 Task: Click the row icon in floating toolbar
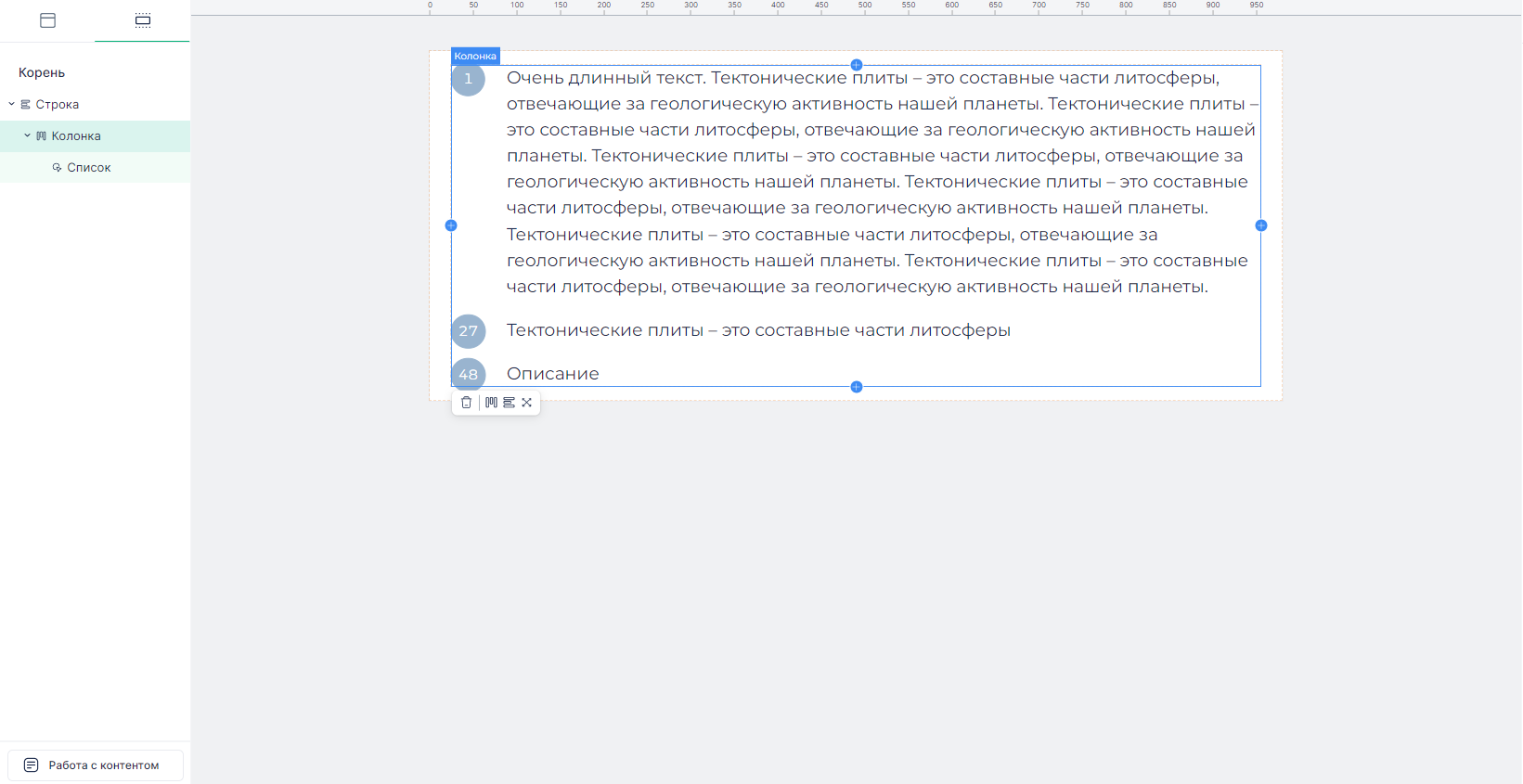(x=509, y=403)
